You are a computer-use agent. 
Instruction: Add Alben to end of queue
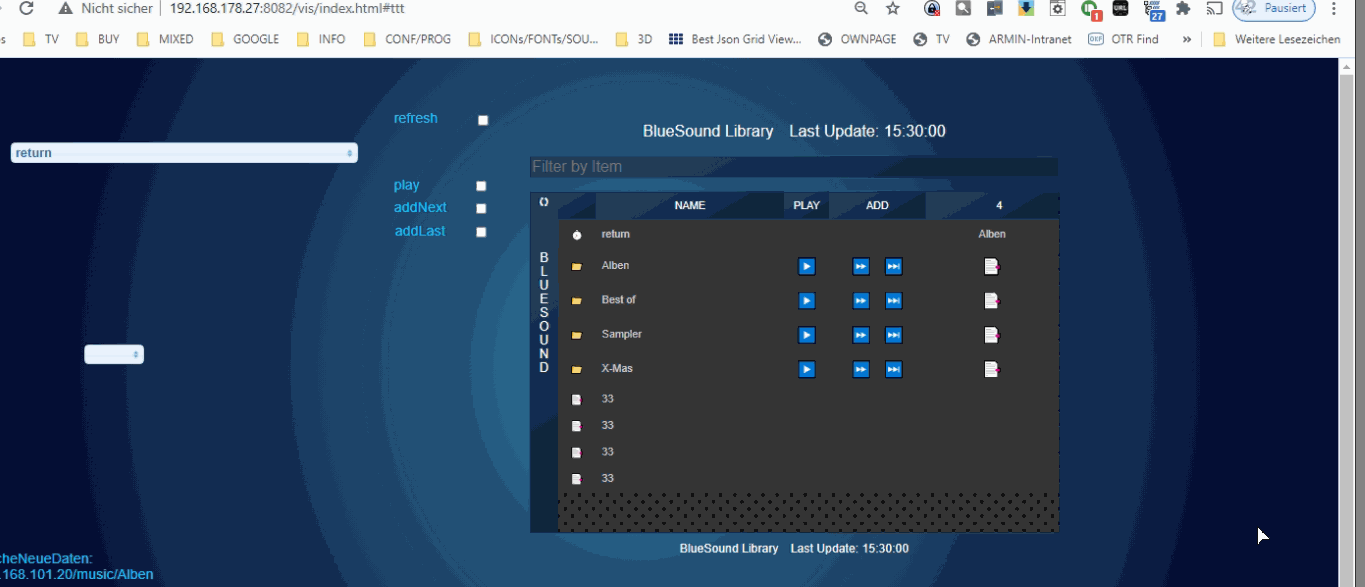pyautogui.click(x=894, y=266)
